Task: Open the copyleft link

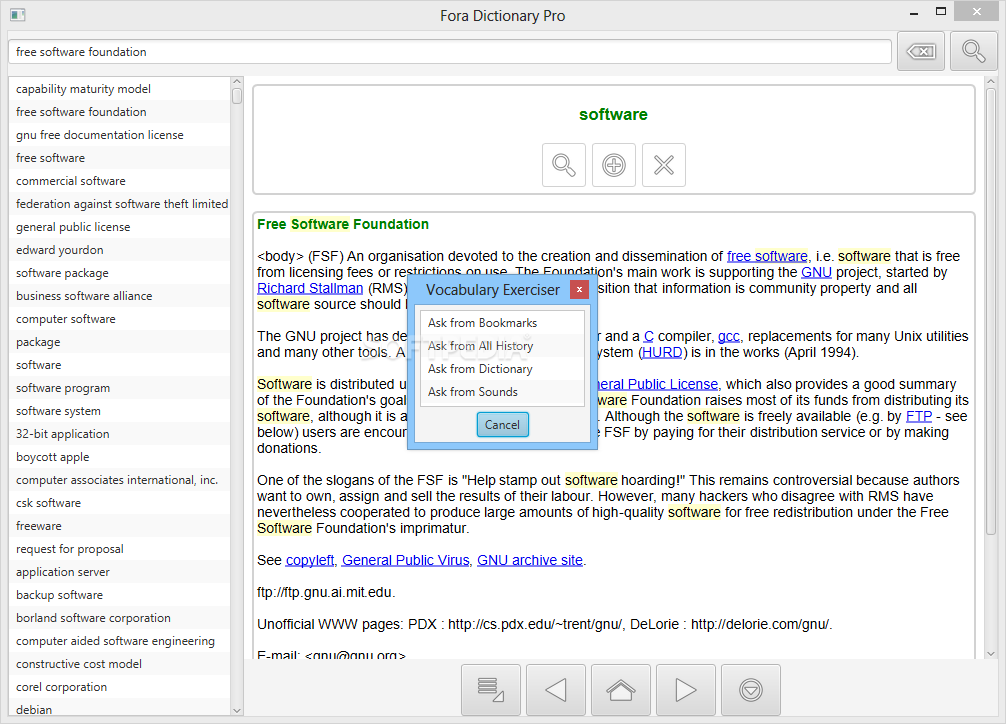Action: point(310,560)
